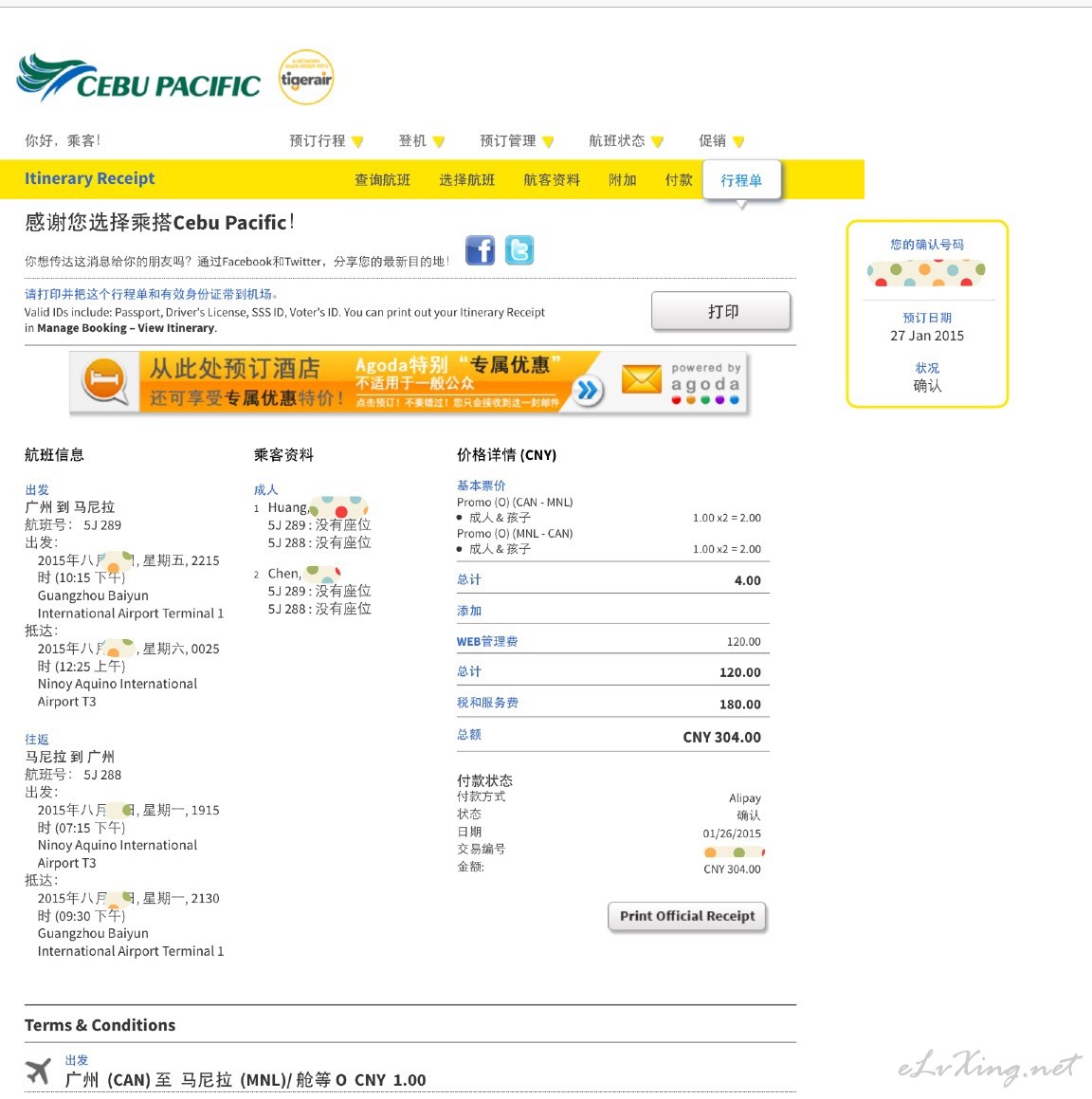The image size is (1092, 1099).
Task: Click the 你好, 乘客! greeting
Action: coord(63,141)
